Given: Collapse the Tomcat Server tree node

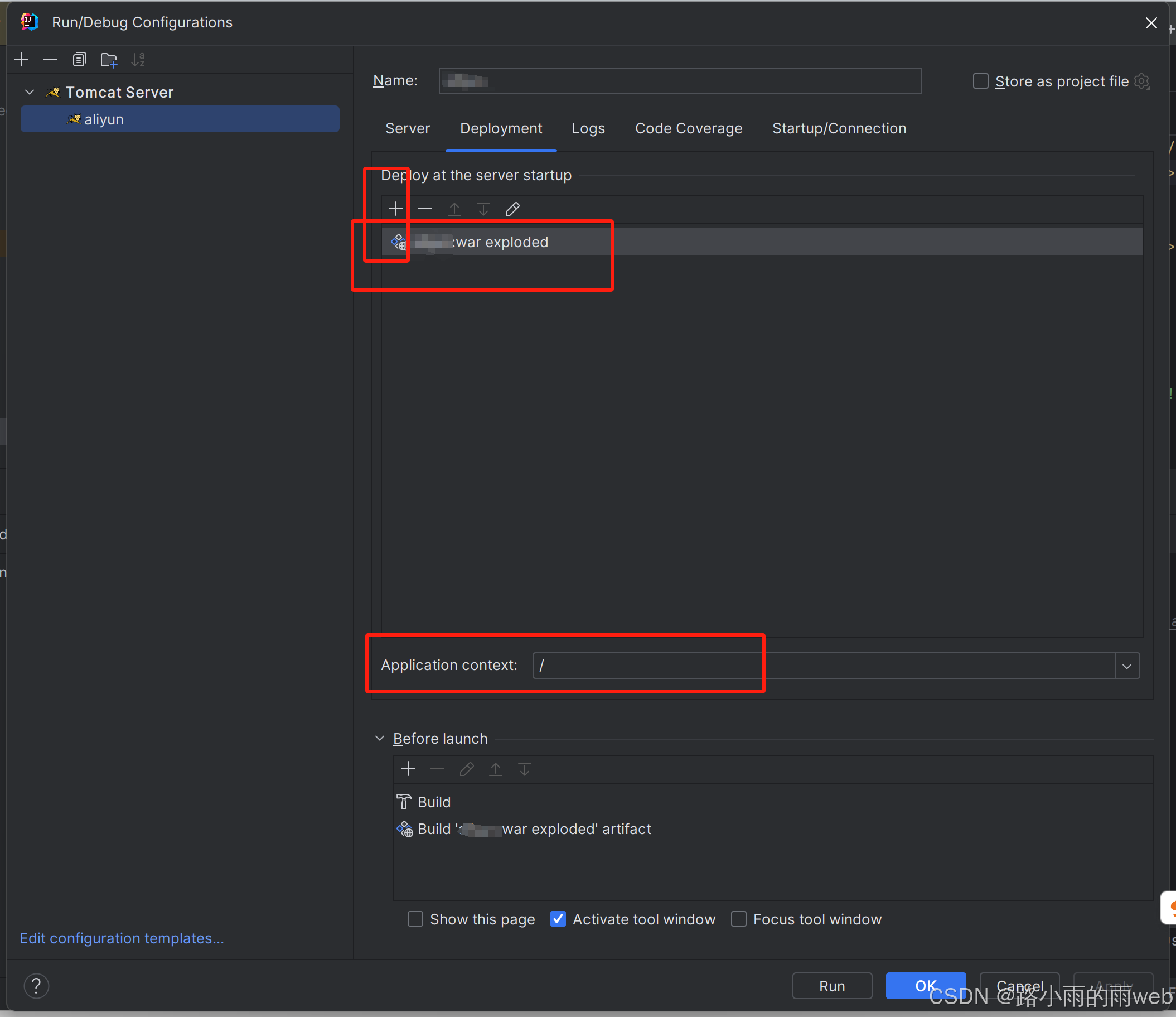Looking at the screenshot, I should 30,92.
